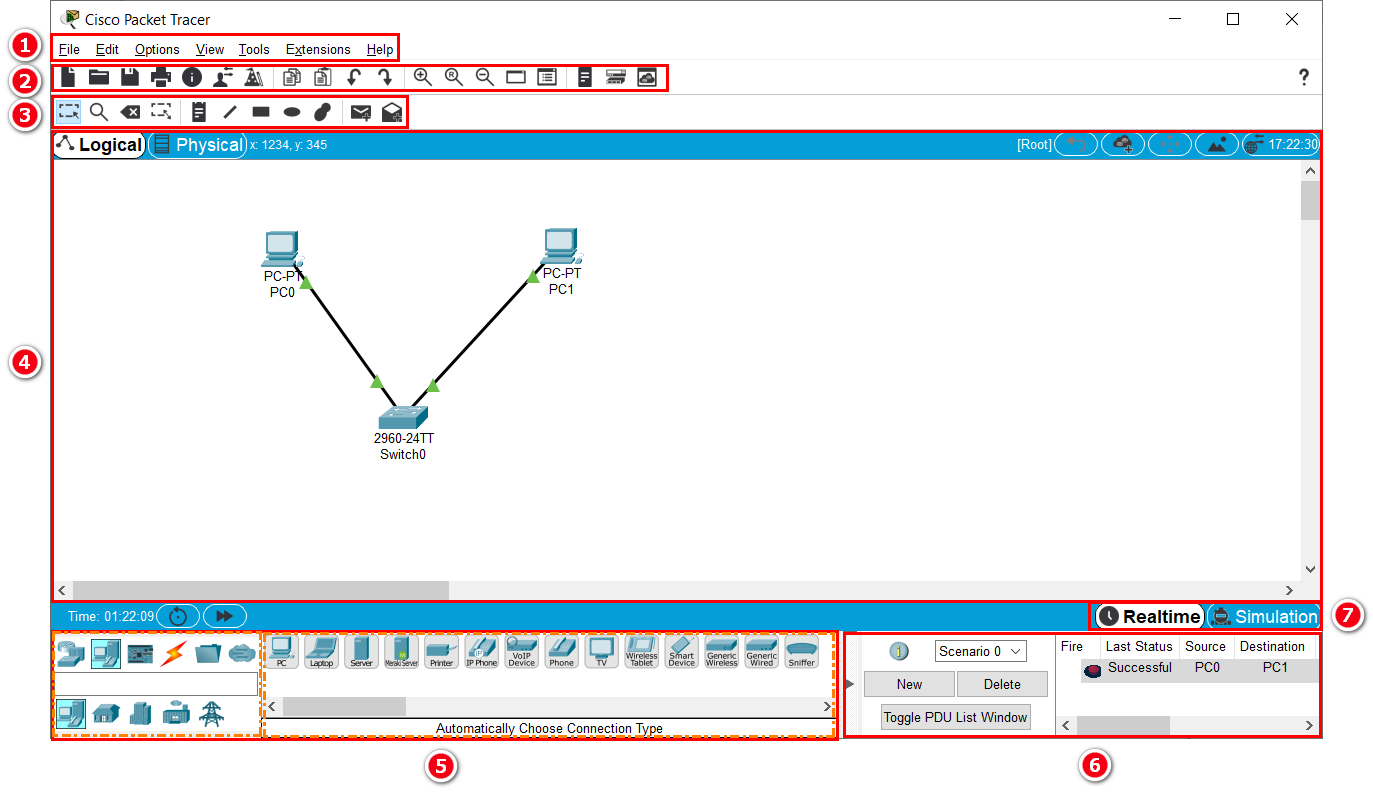
Task: Choose the Draw Line tool
Action: [x=229, y=112]
